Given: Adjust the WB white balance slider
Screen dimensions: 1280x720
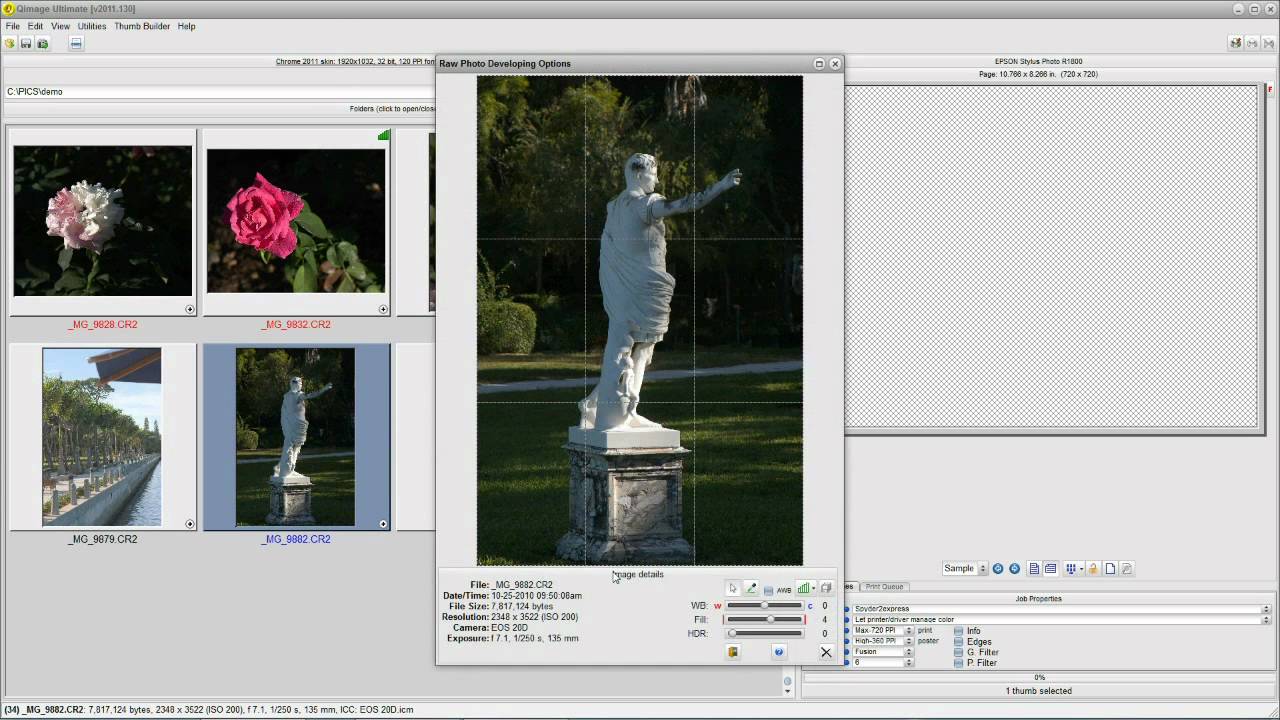Looking at the screenshot, I should (764, 606).
